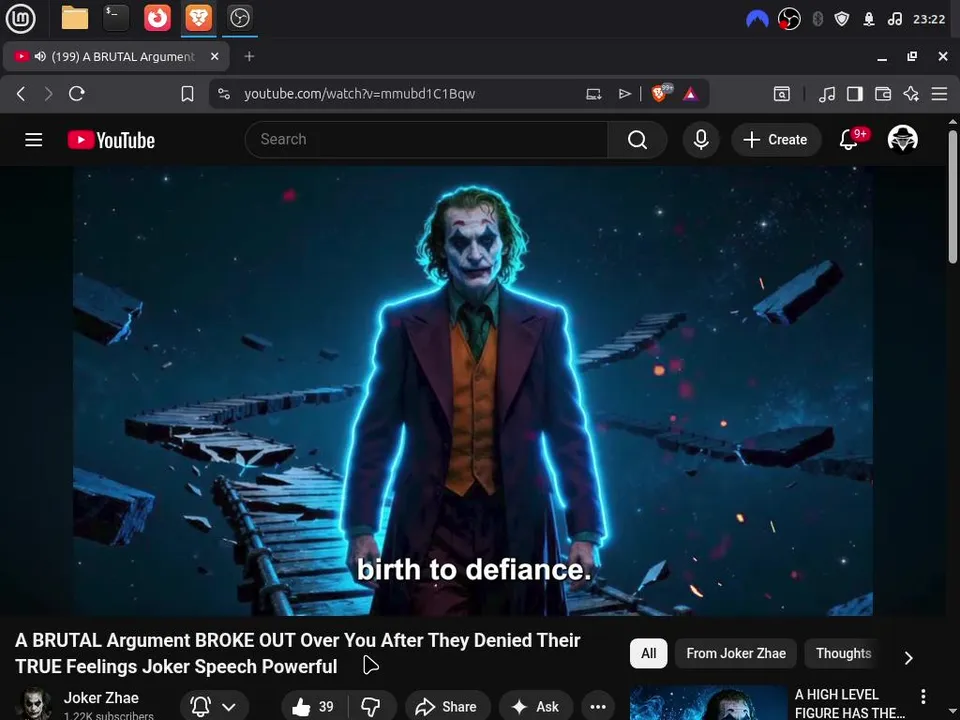Image resolution: width=960 pixels, height=720 pixels.
Task: Select the Thoughts filter chip
Action: click(x=843, y=653)
